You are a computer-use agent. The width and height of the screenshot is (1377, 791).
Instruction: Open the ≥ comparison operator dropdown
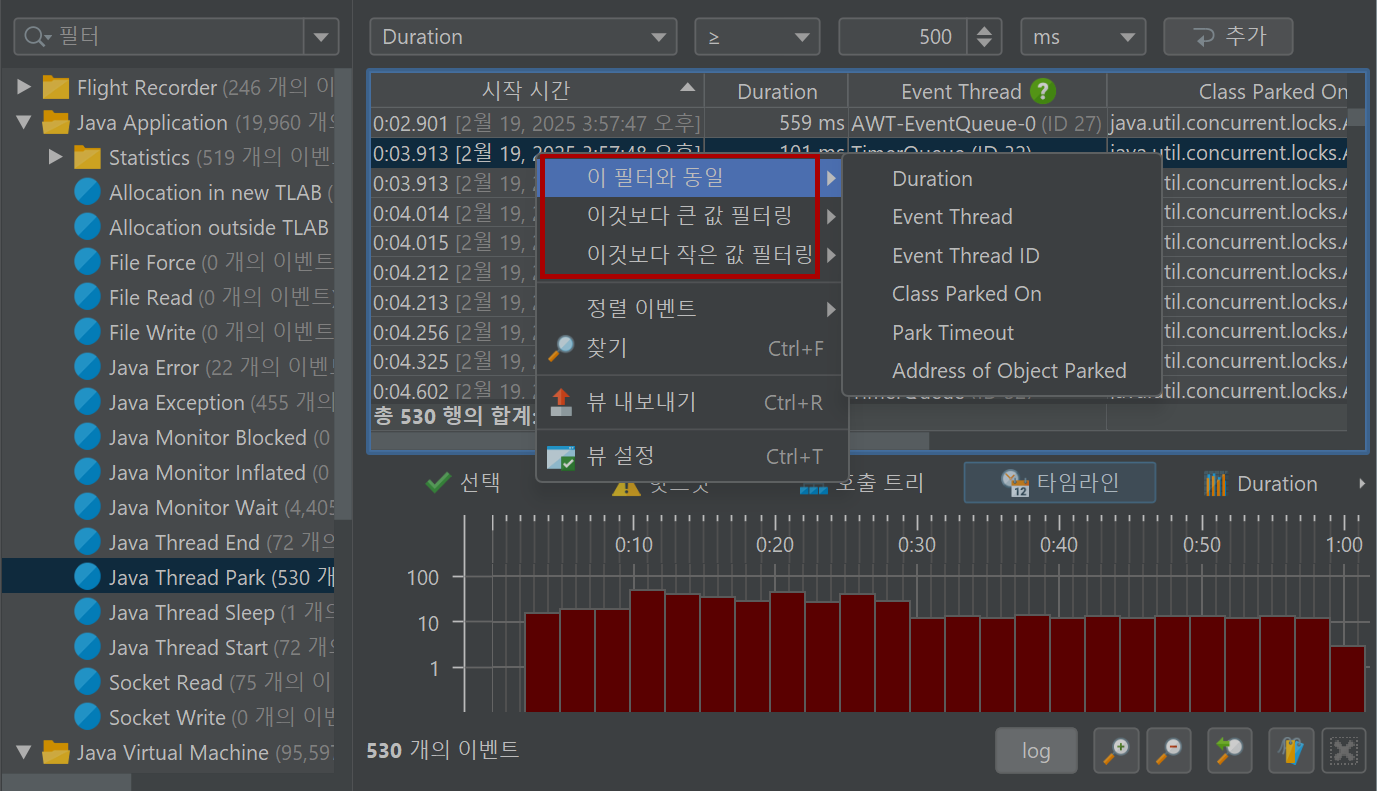click(x=757, y=37)
